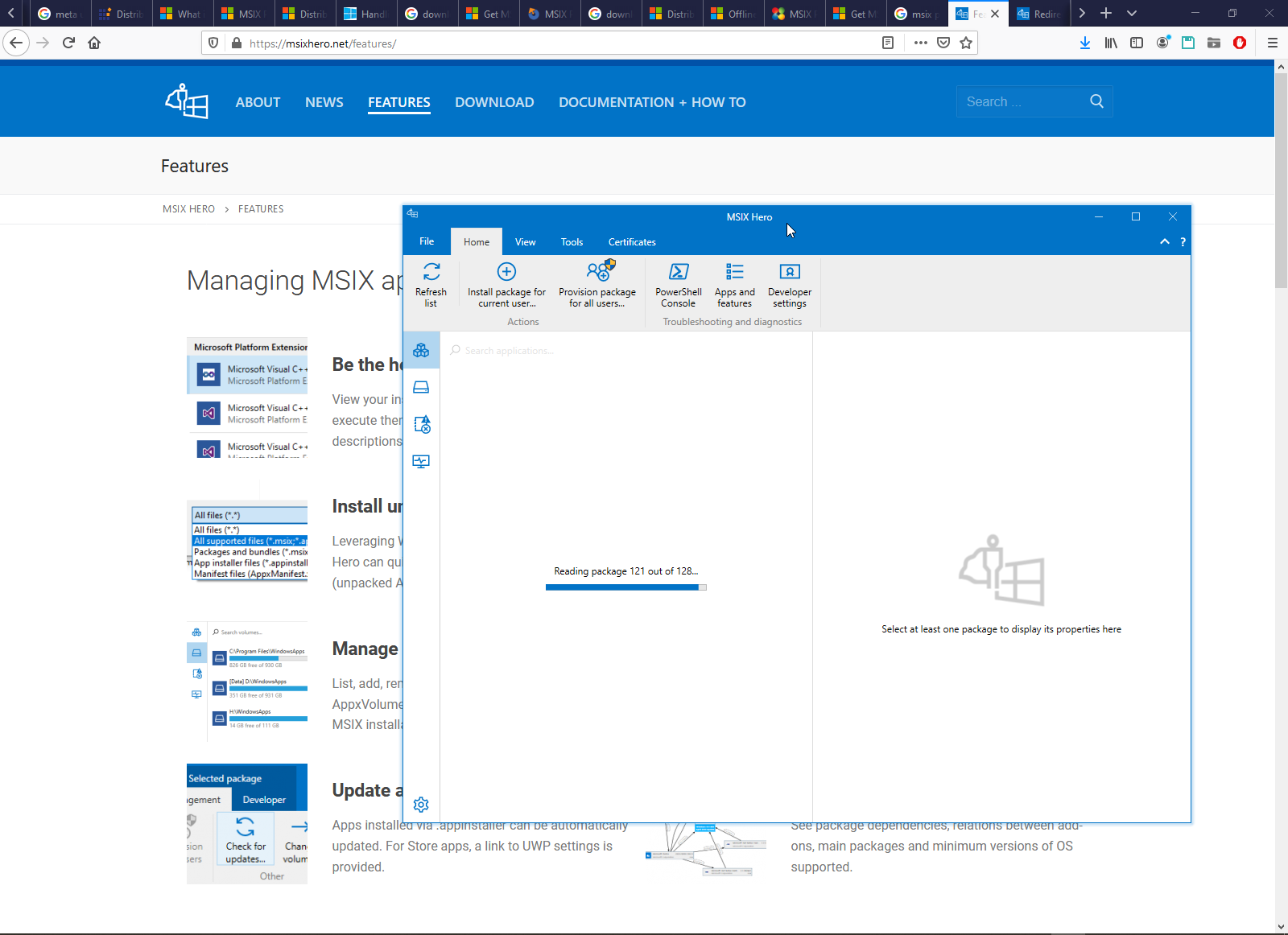1288x935 pixels.
Task: Switch to the Certificates ribbon tab
Action: click(632, 241)
